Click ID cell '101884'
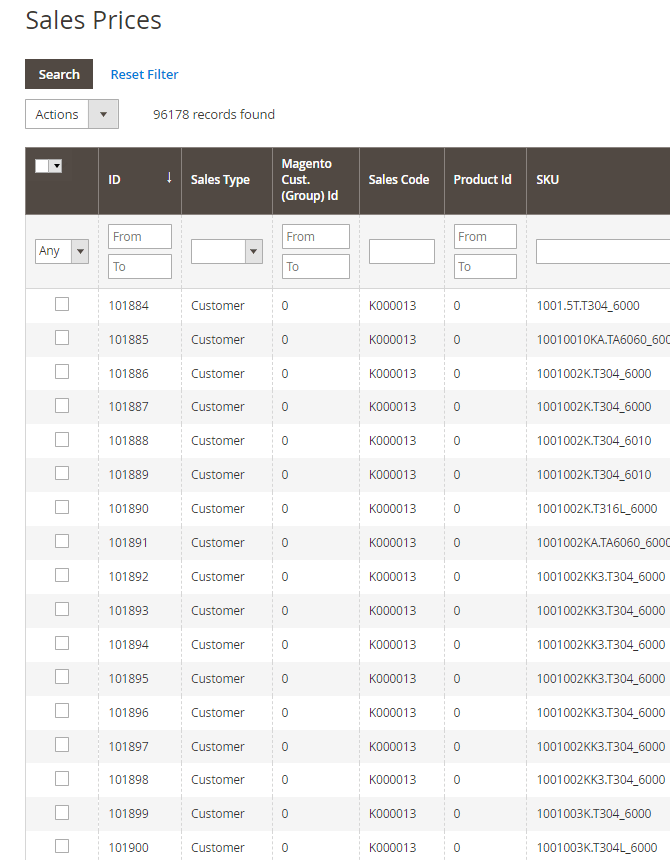The height and width of the screenshot is (860, 670). click(x=128, y=305)
